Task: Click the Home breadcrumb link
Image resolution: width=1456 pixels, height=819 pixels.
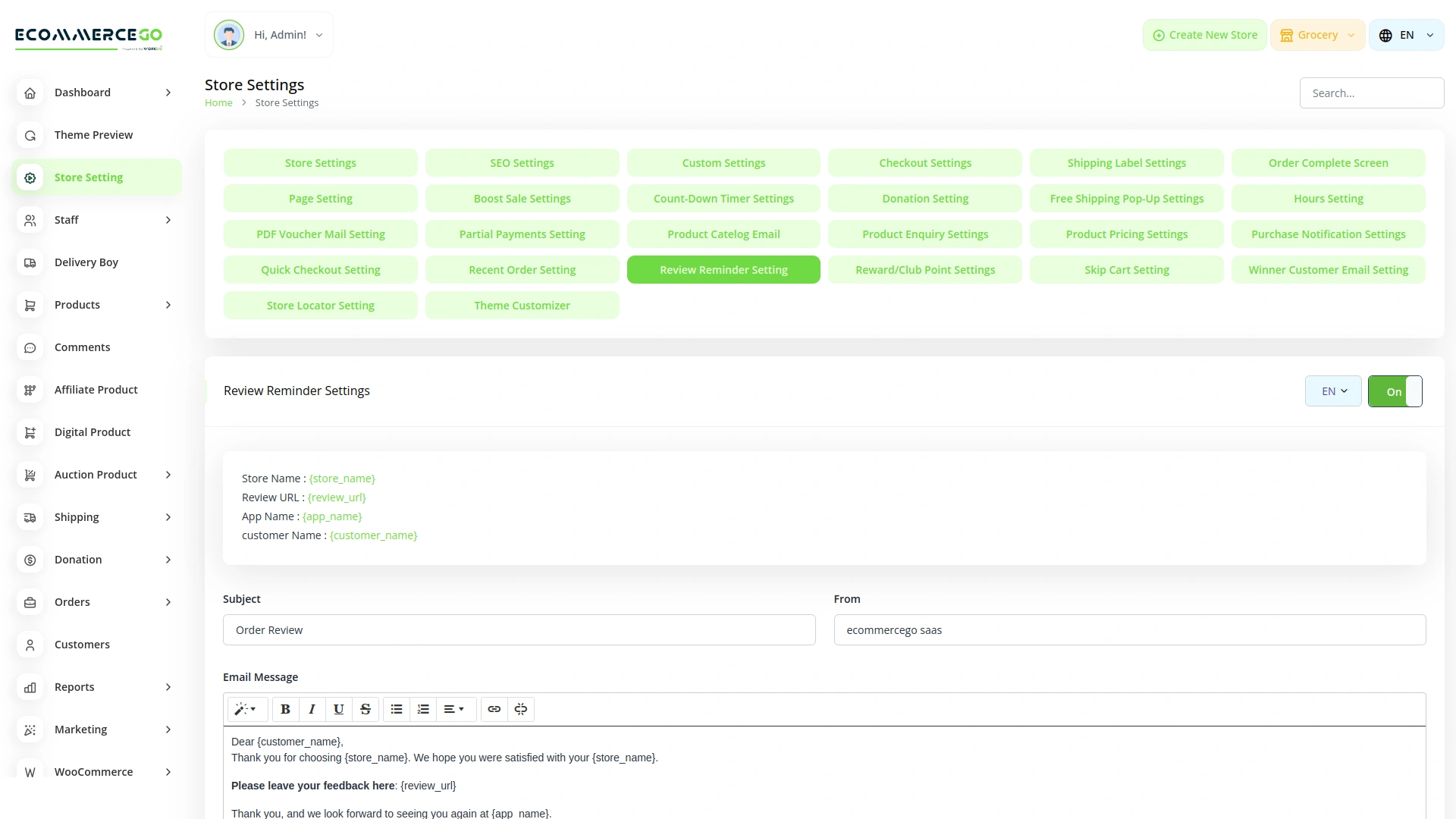Action: 218,102
